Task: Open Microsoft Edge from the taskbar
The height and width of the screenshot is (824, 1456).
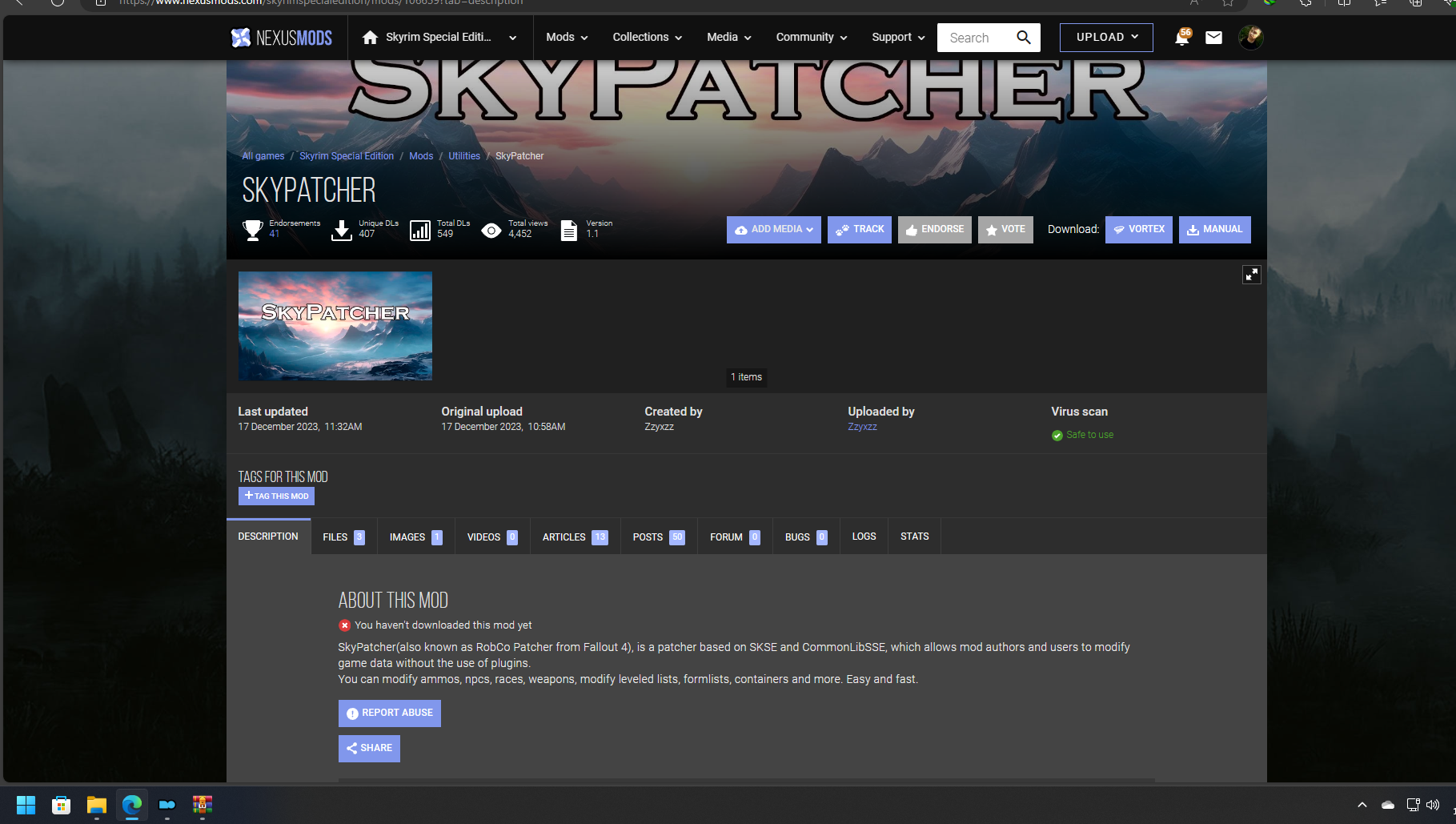Action: pyautogui.click(x=131, y=805)
